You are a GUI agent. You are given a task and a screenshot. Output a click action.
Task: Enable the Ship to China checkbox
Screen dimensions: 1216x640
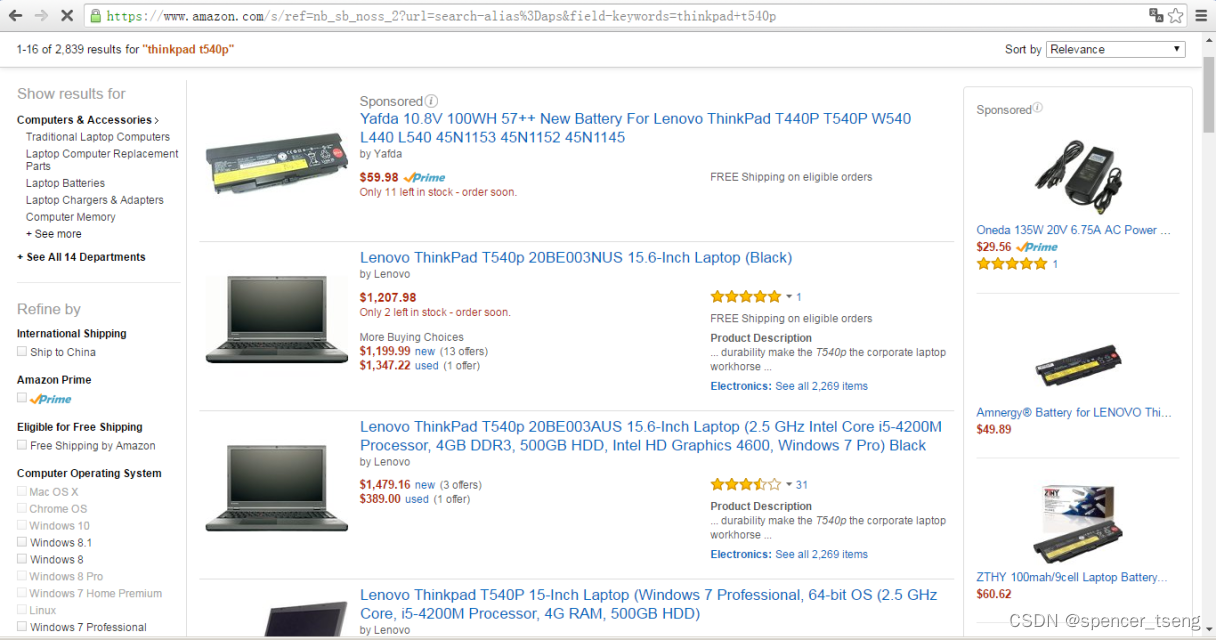point(22,351)
